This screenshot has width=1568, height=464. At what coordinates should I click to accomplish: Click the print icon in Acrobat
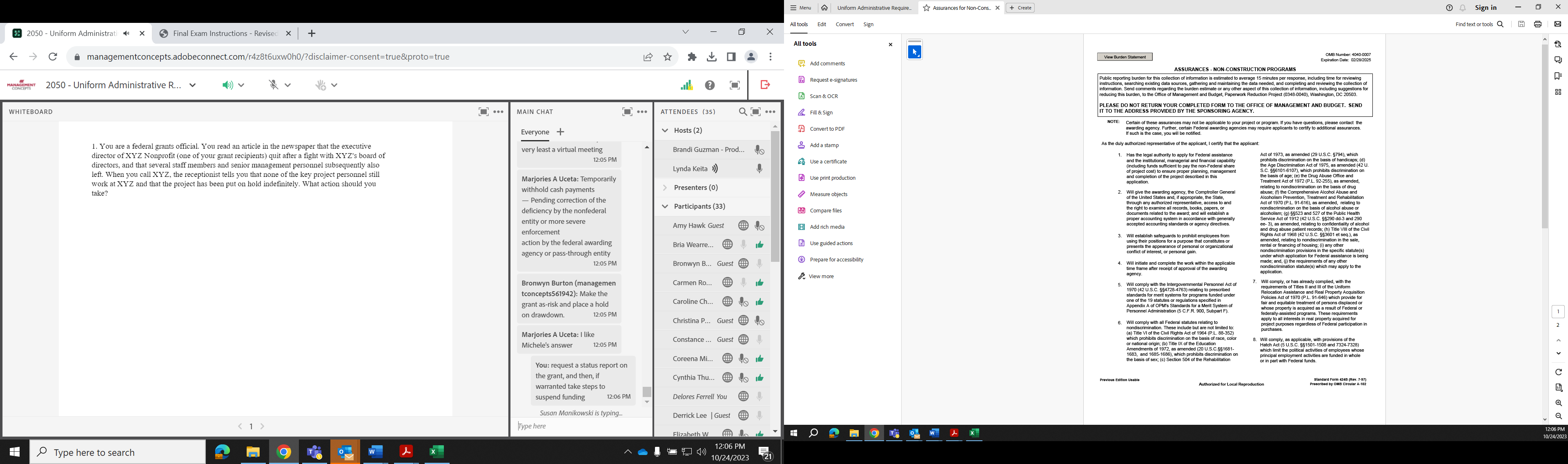(1537, 25)
